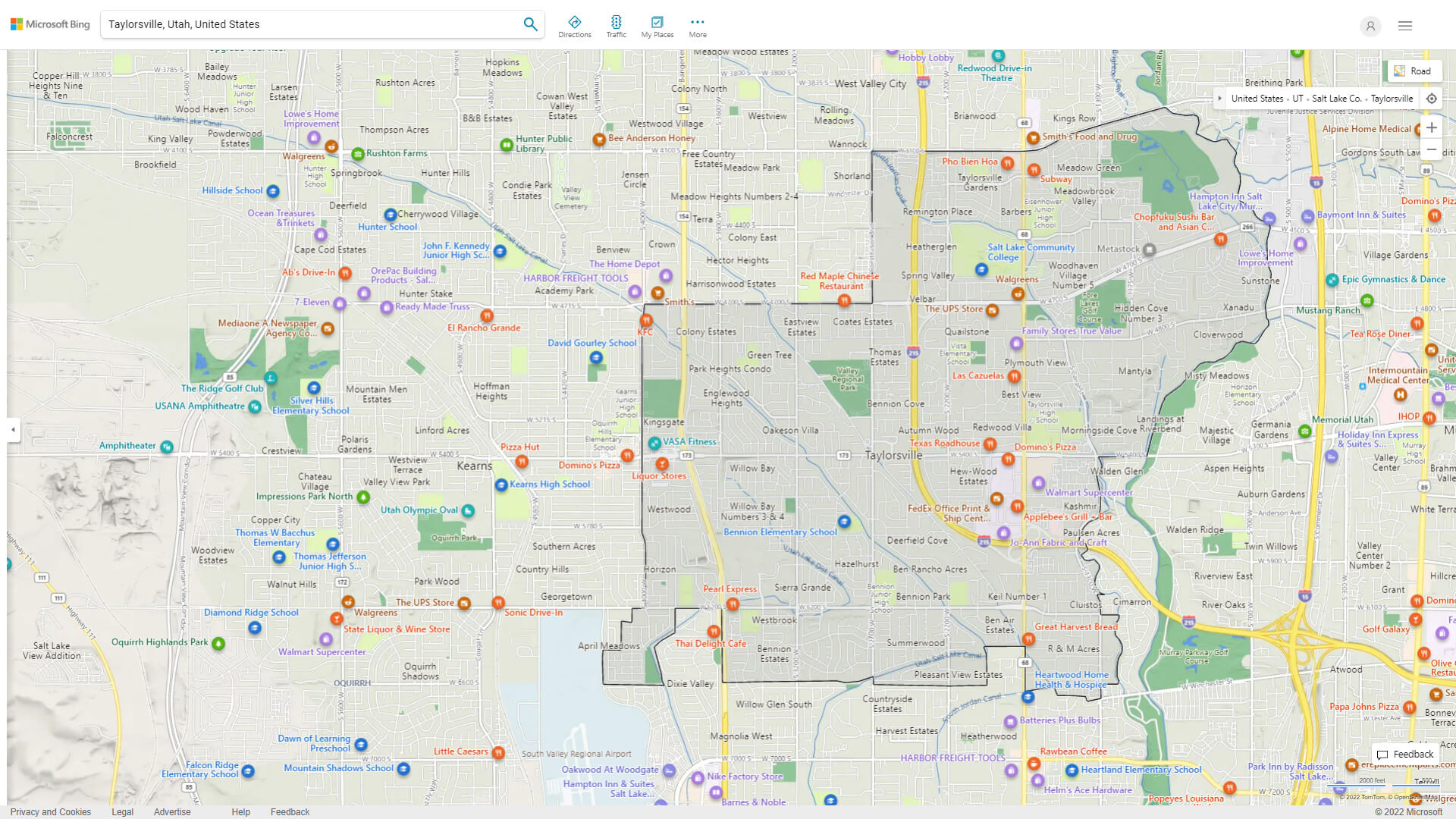This screenshot has height=819, width=1456.
Task: Click the Legal footer link
Action: pos(122,811)
